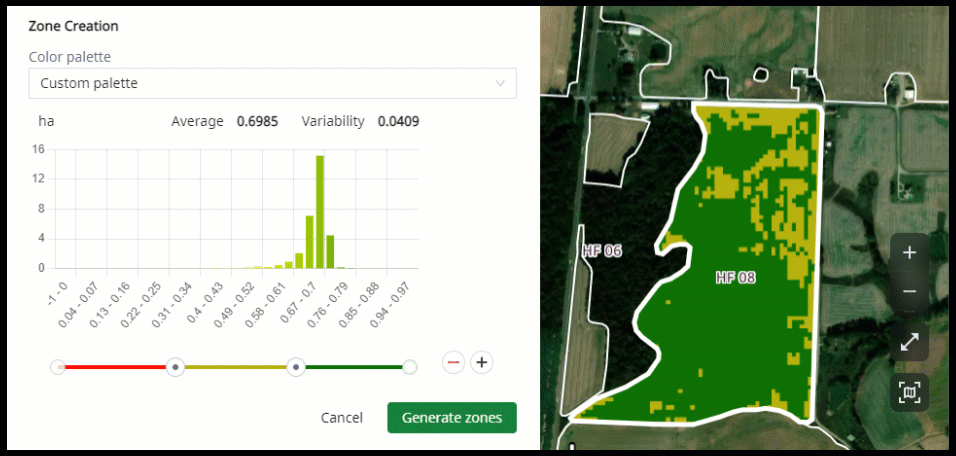Click the yellow-green slider threshold handle
Viewport: 956px width, 456px height.
296,368
